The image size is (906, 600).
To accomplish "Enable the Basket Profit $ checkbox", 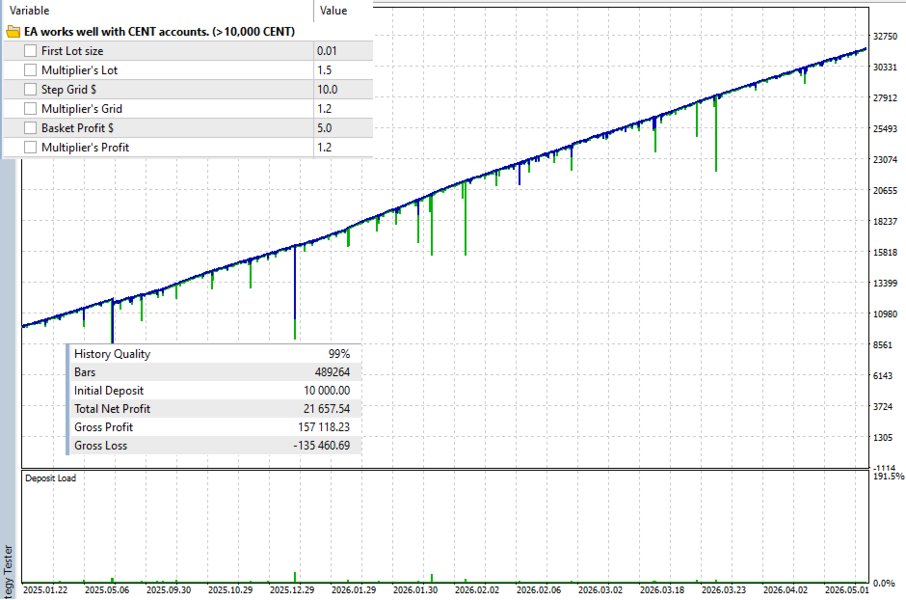I will coord(30,128).
